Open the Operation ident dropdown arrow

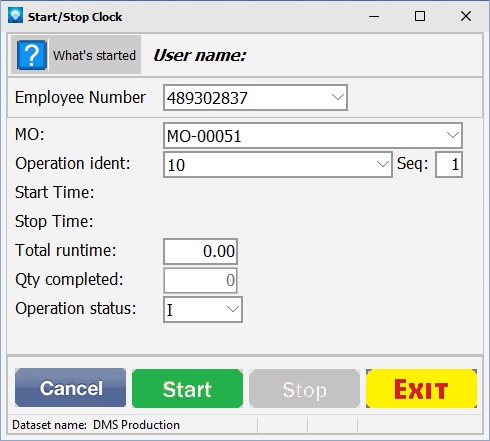pyautogui.click(x=382, y=164)
